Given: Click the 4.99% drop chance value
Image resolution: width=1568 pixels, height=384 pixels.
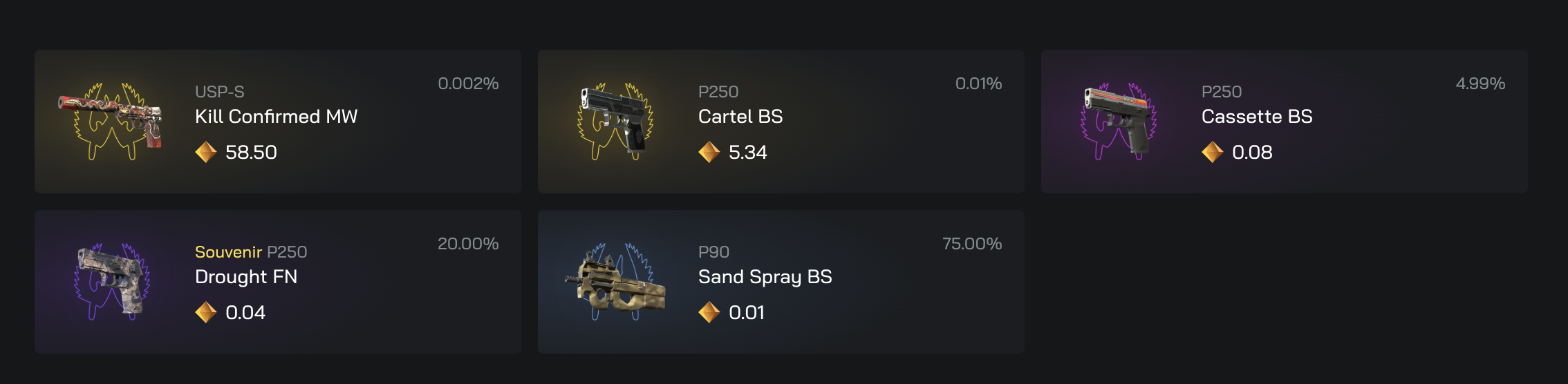Looking at the screenshot, I should click(x=1480, y=84).
